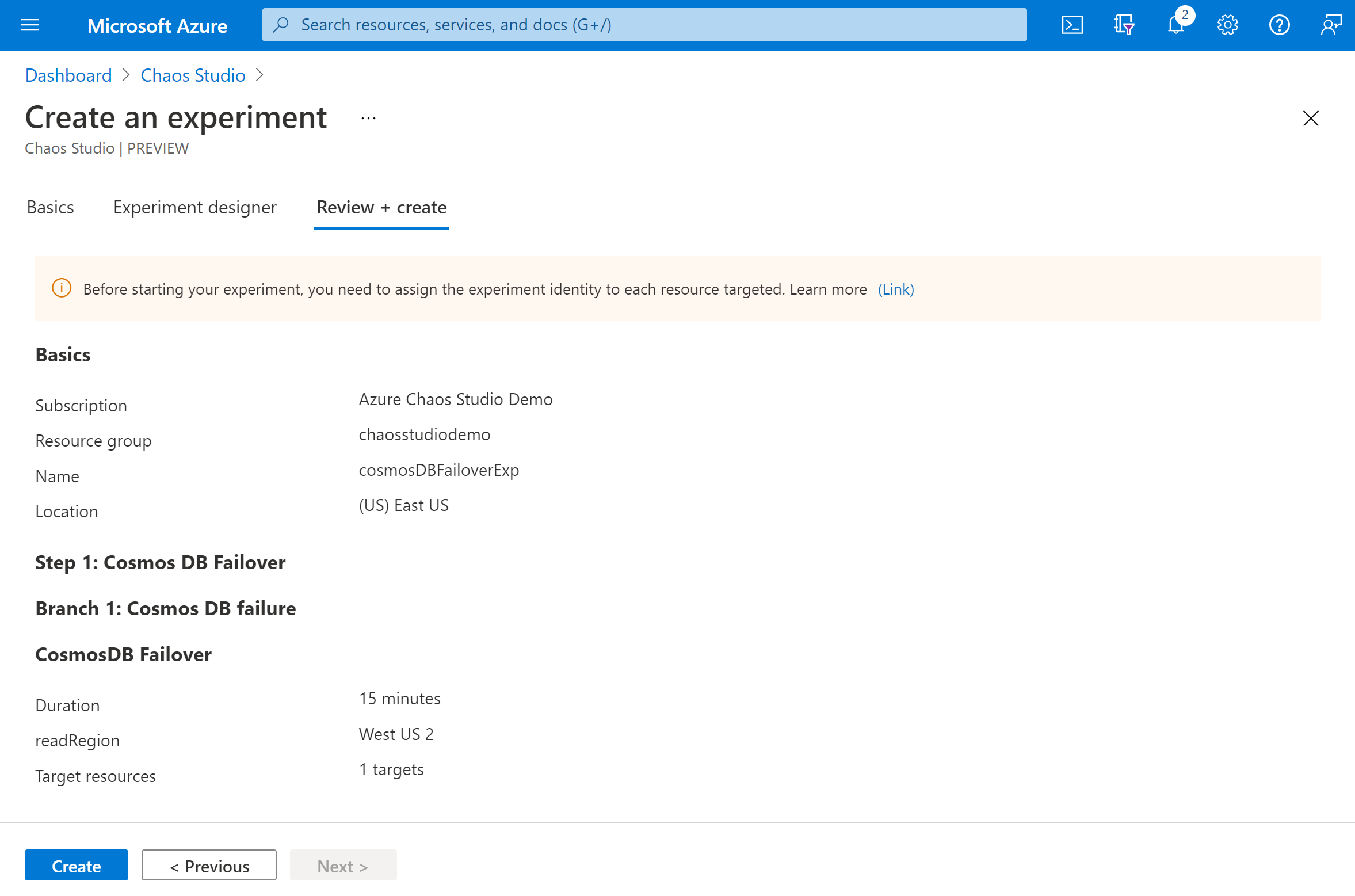The height and width of the screenshot is (896, 1355).
Task: Open the Notifications bell icon
Action: [x=1175, y=25]
